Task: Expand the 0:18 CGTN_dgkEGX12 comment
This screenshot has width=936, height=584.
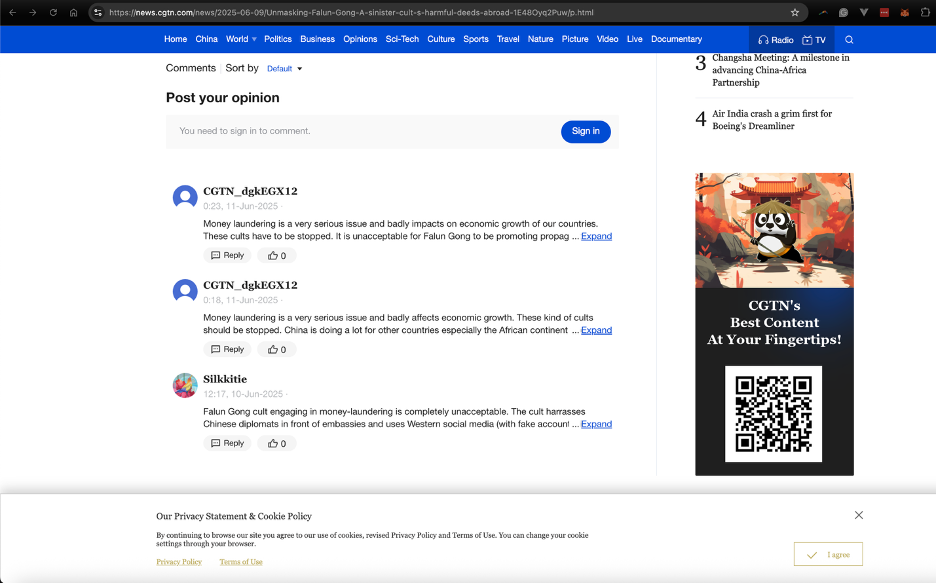Action: (x=596, y=330)
